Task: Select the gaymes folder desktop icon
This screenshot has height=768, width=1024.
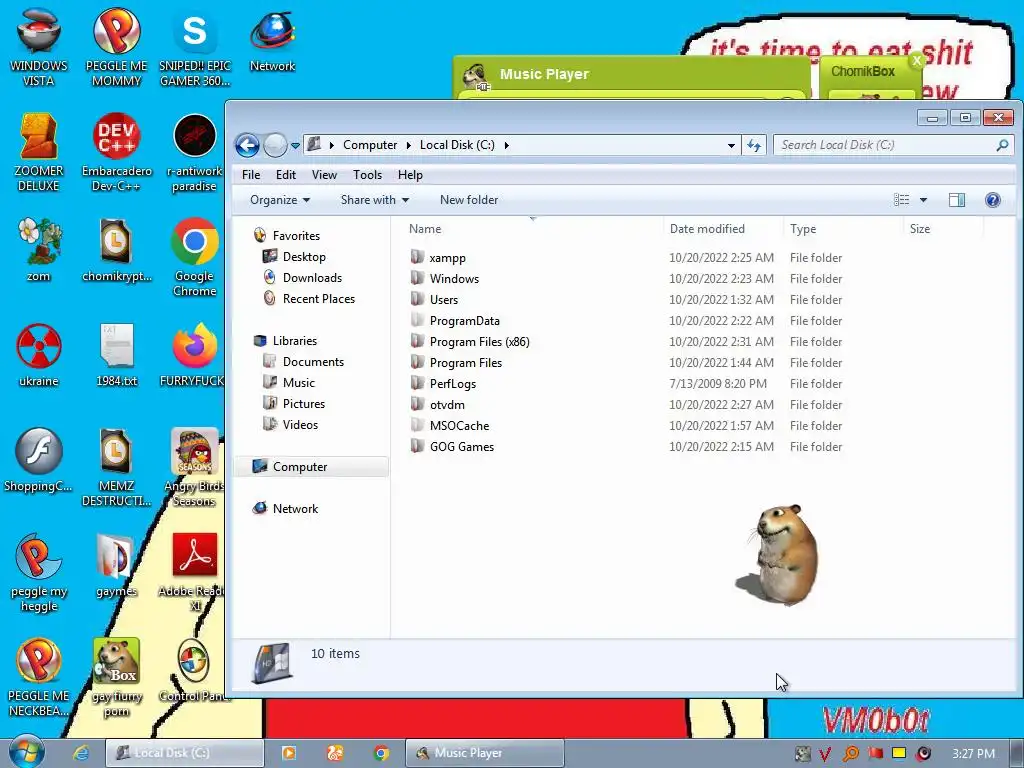Action: click(x=116, y=566)
